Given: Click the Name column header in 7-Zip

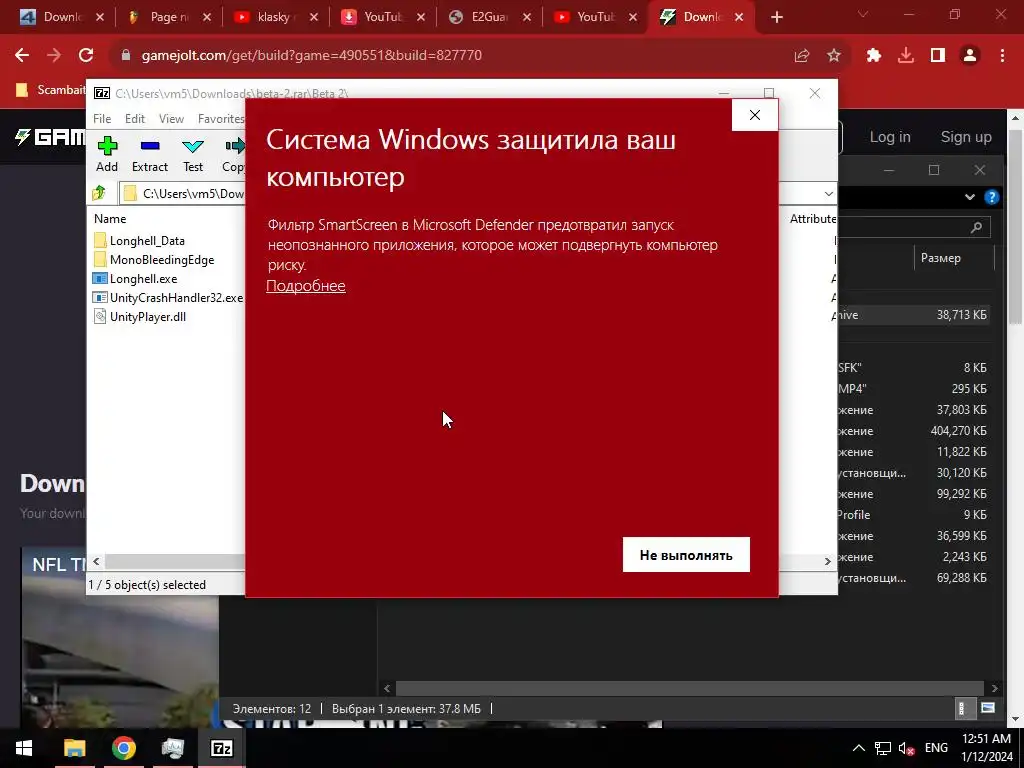Looking at the screenshot, I should click(x=110, y=219).
